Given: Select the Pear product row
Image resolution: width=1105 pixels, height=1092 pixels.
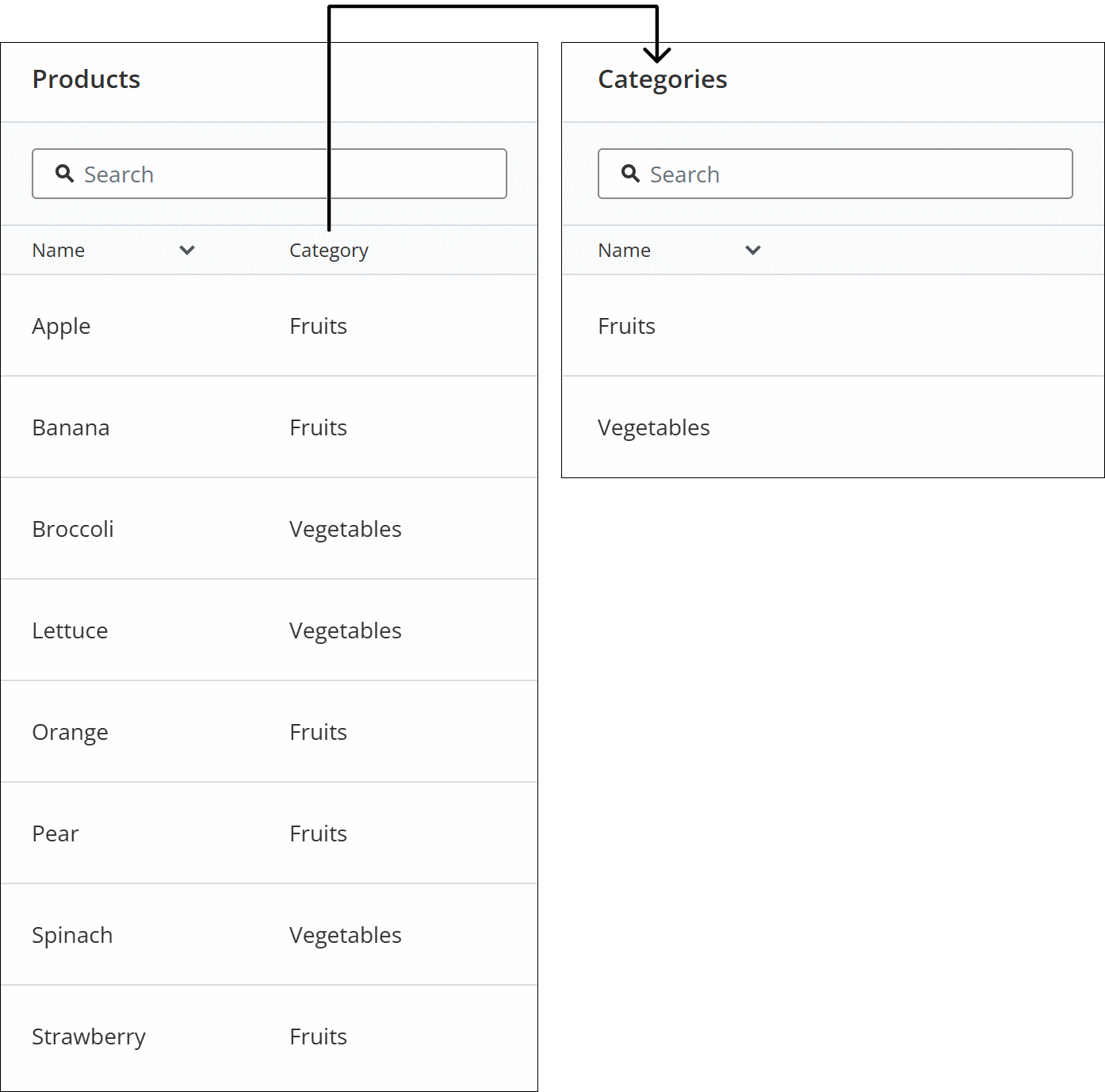Looking at the screenshot, I should [55, 833].
